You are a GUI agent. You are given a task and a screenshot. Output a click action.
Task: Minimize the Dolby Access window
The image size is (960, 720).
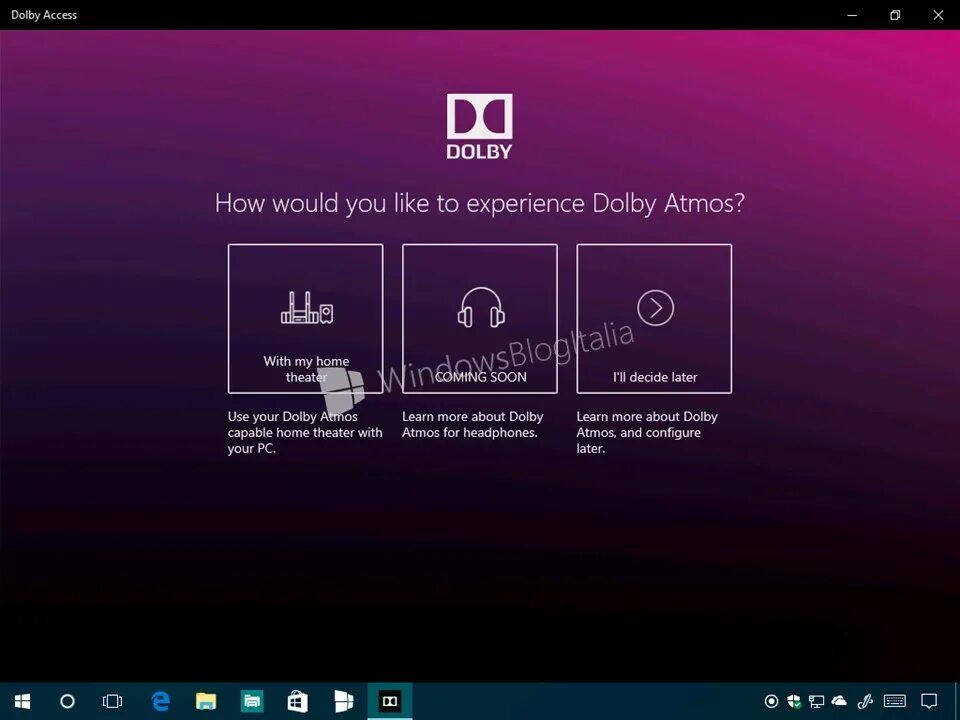point(852,15)
